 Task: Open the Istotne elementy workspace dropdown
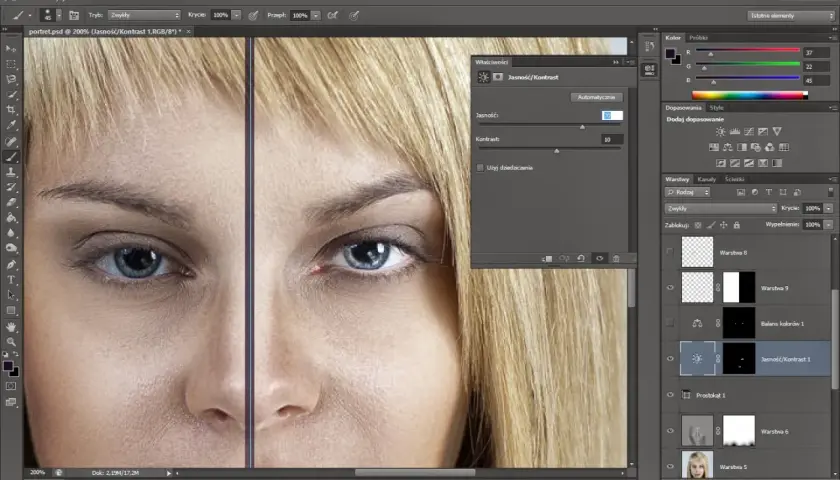(x=791, y=16)
